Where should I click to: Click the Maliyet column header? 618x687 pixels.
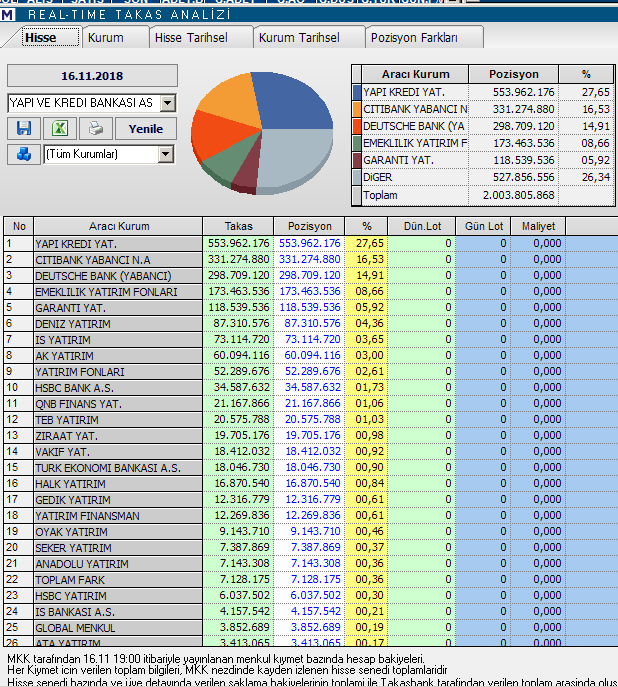[x=538, y=226]
